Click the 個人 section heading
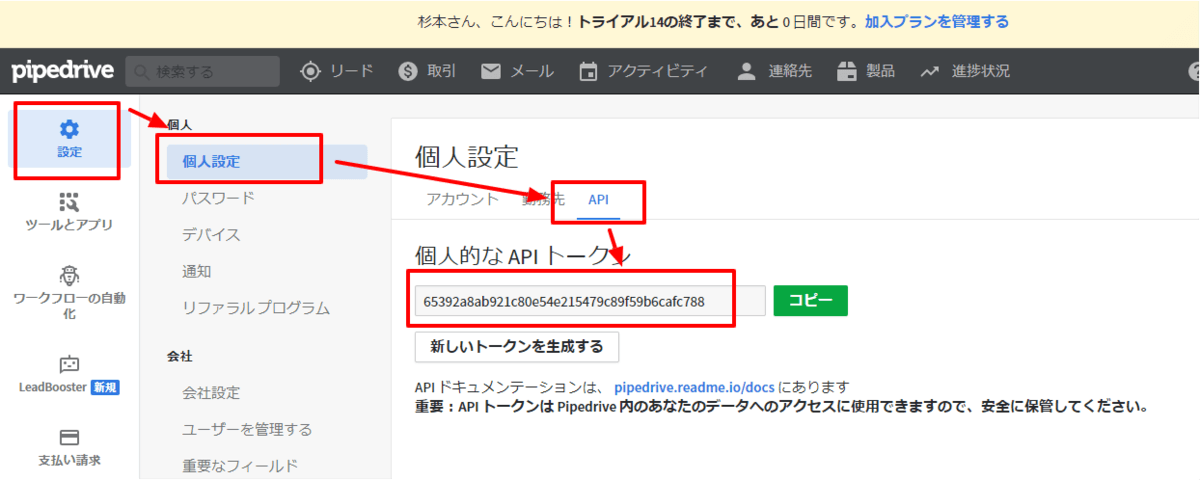The width and height of the screenshot is (1200, 480). (x=179, y=125)
